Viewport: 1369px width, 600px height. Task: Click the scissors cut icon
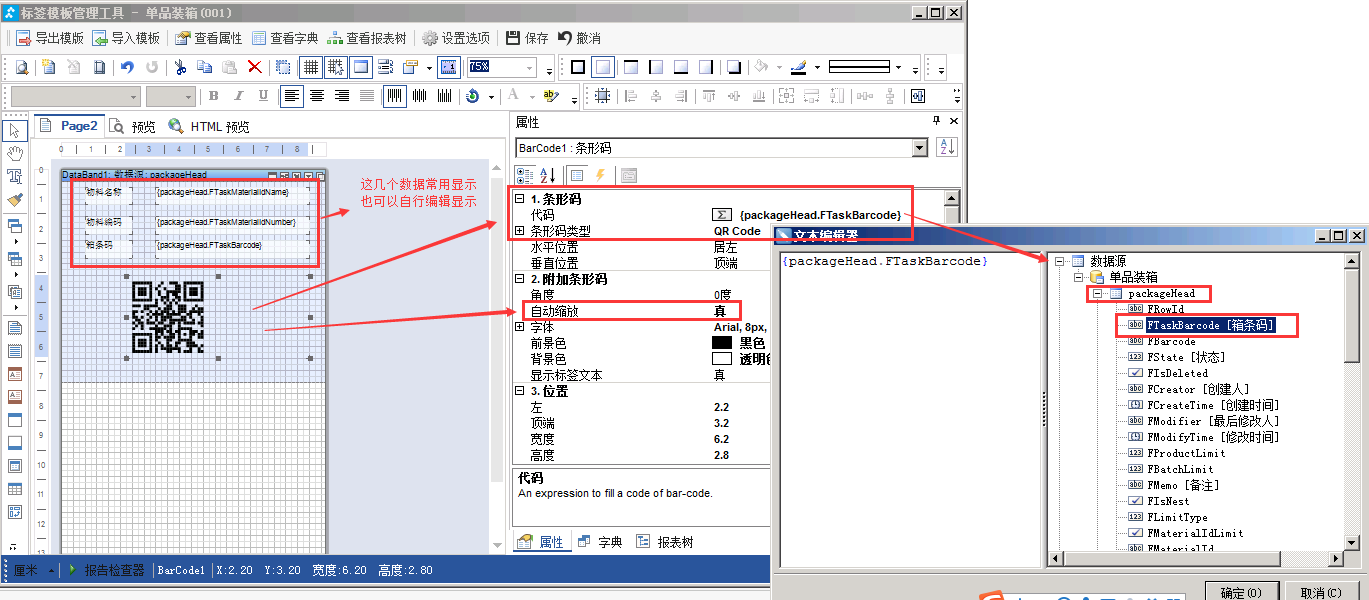(x=180, y=67)
